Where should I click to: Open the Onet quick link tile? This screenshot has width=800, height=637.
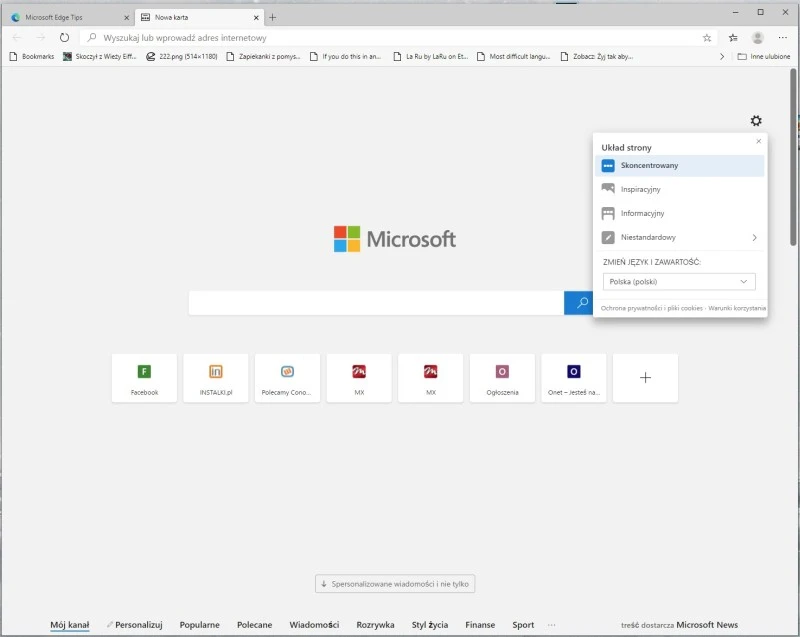pyautogui.click(x=574, y=377)
